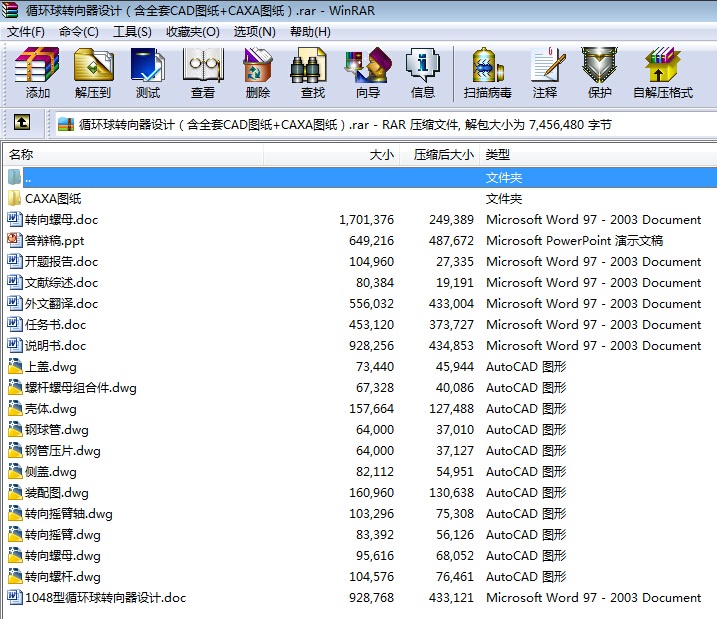Sort by the 大小 column header
The image size is (717, 619).
click(x=332, y=155)
